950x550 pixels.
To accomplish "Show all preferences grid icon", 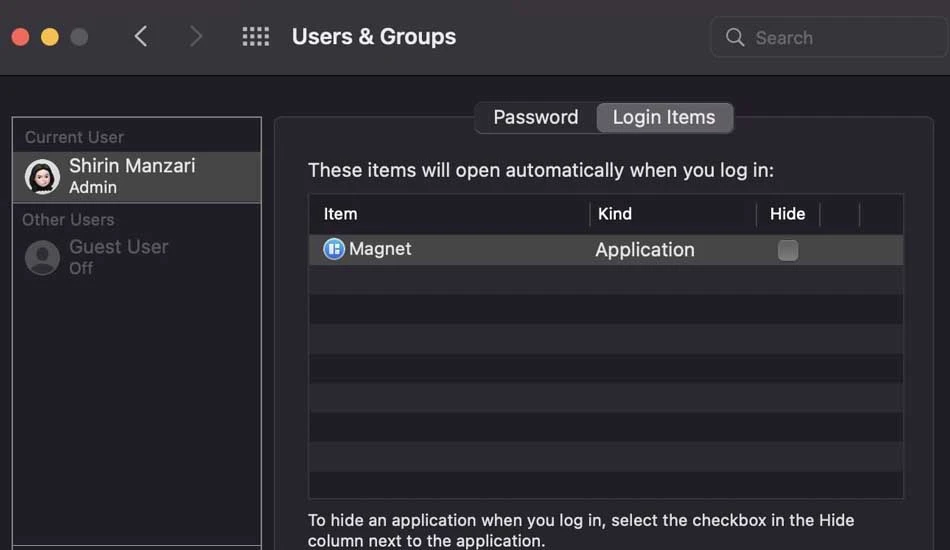I will coord(256,36).
